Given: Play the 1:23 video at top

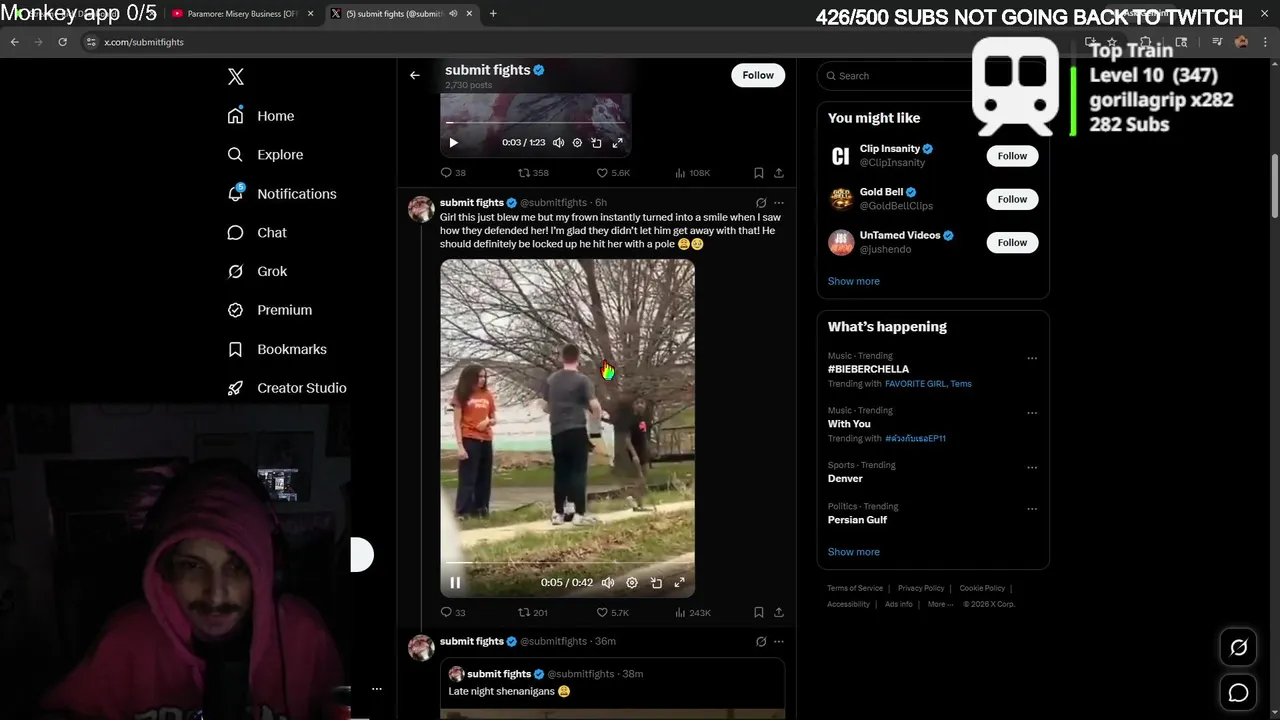Looking at the screenshot, I should pos(453,143).
